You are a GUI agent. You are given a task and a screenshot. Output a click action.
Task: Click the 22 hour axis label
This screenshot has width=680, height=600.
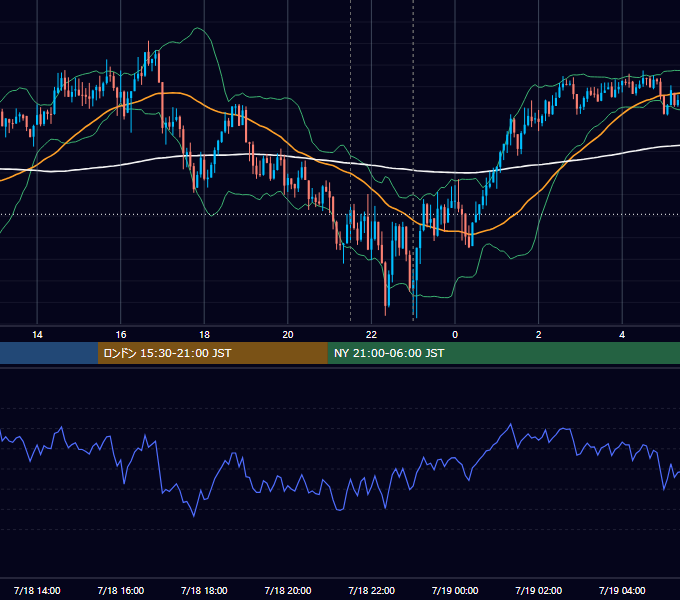371,335
